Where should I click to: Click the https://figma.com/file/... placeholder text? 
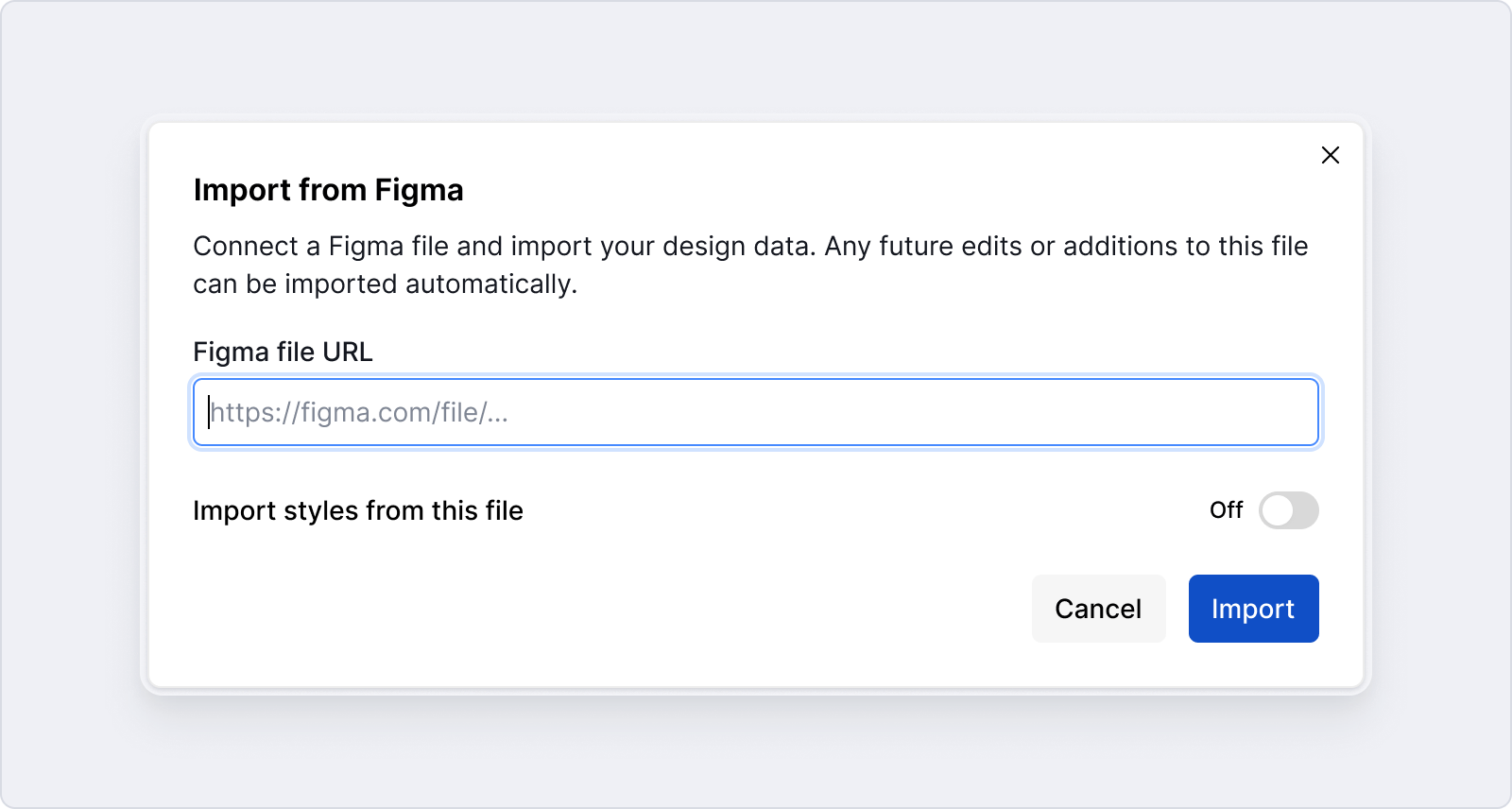[359, 413]
